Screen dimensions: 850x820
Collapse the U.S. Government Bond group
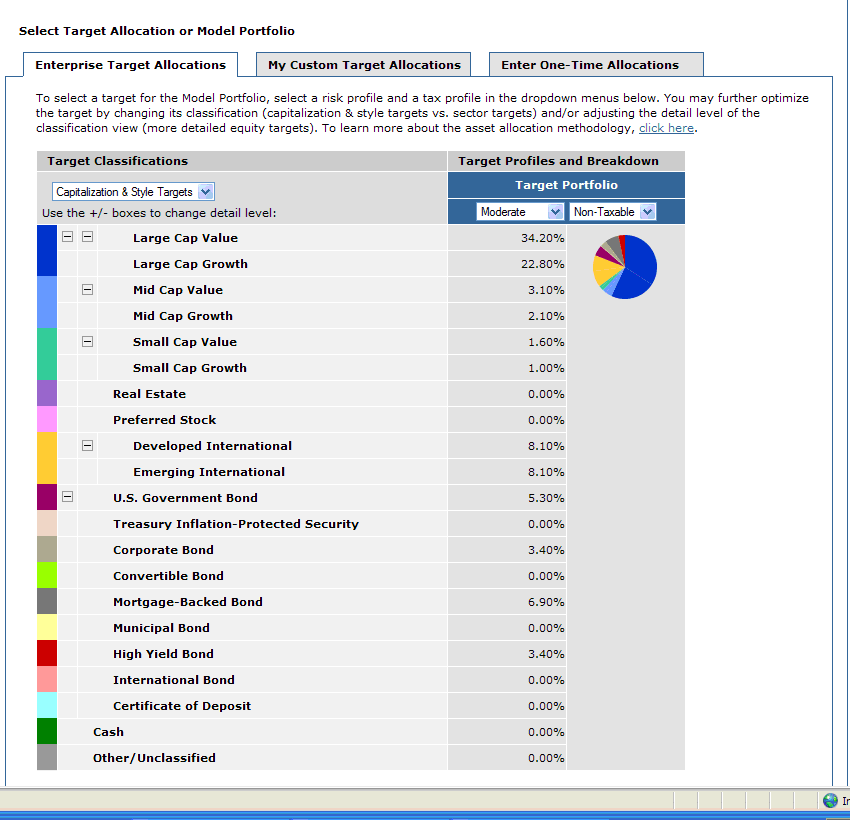pos(67,497)
